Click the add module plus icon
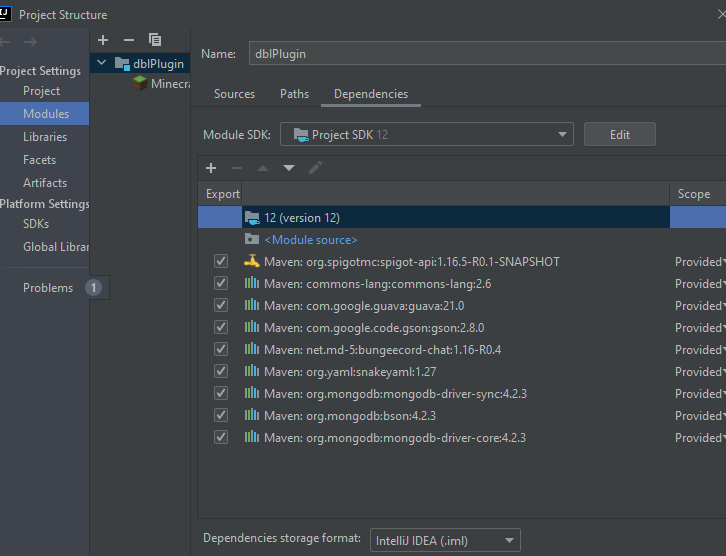This screenshot has width=726, height=556. [102, 40]
